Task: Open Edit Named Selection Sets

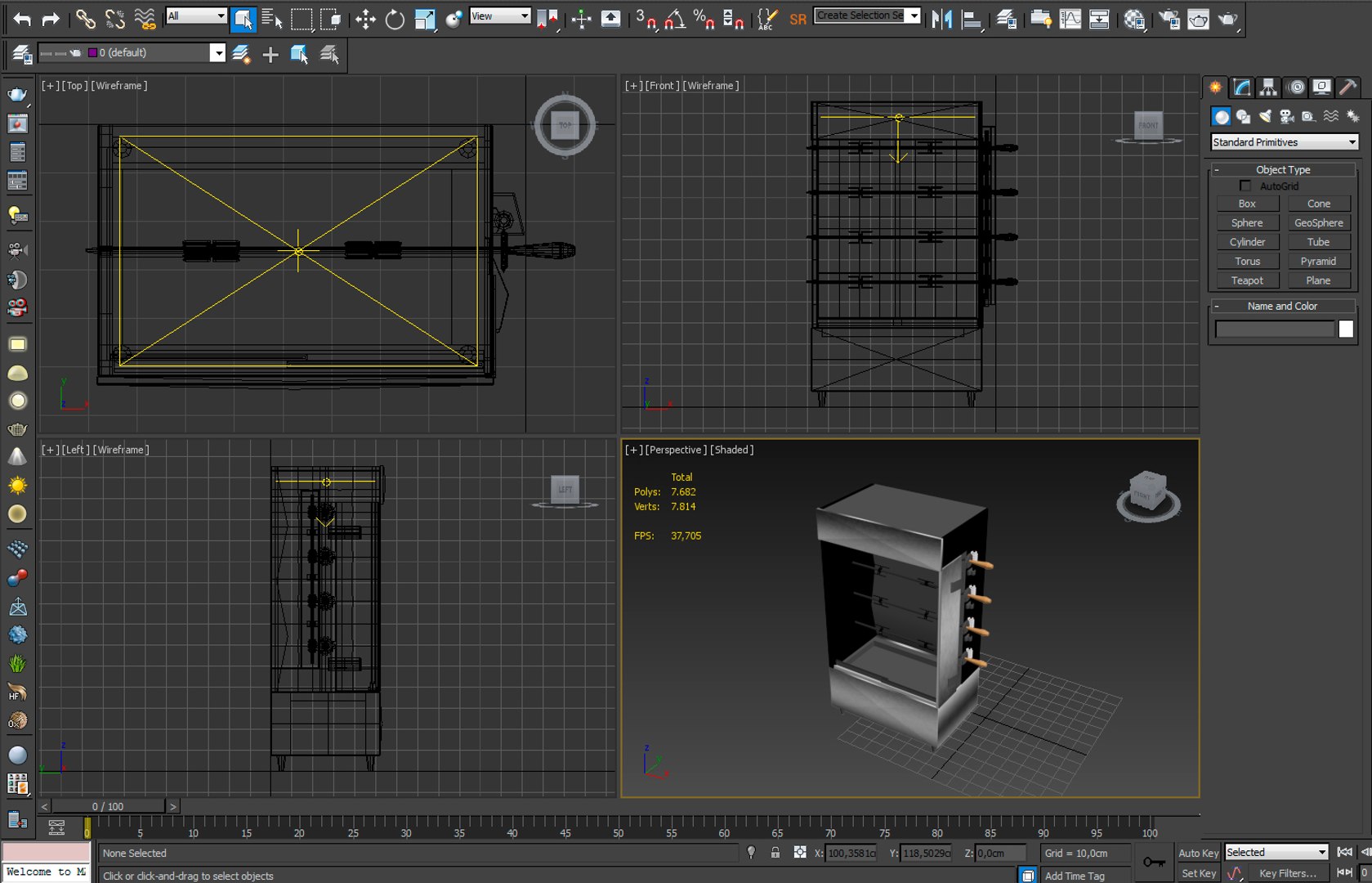Action: (767, 18)
